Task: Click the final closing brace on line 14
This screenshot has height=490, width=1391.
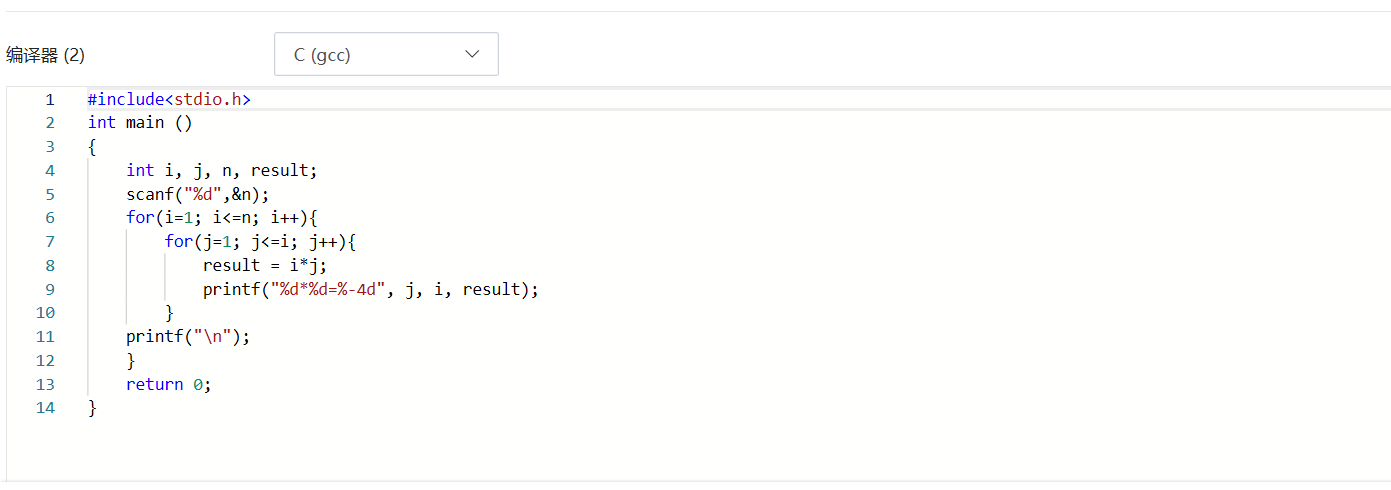Action: pos(92,408)
